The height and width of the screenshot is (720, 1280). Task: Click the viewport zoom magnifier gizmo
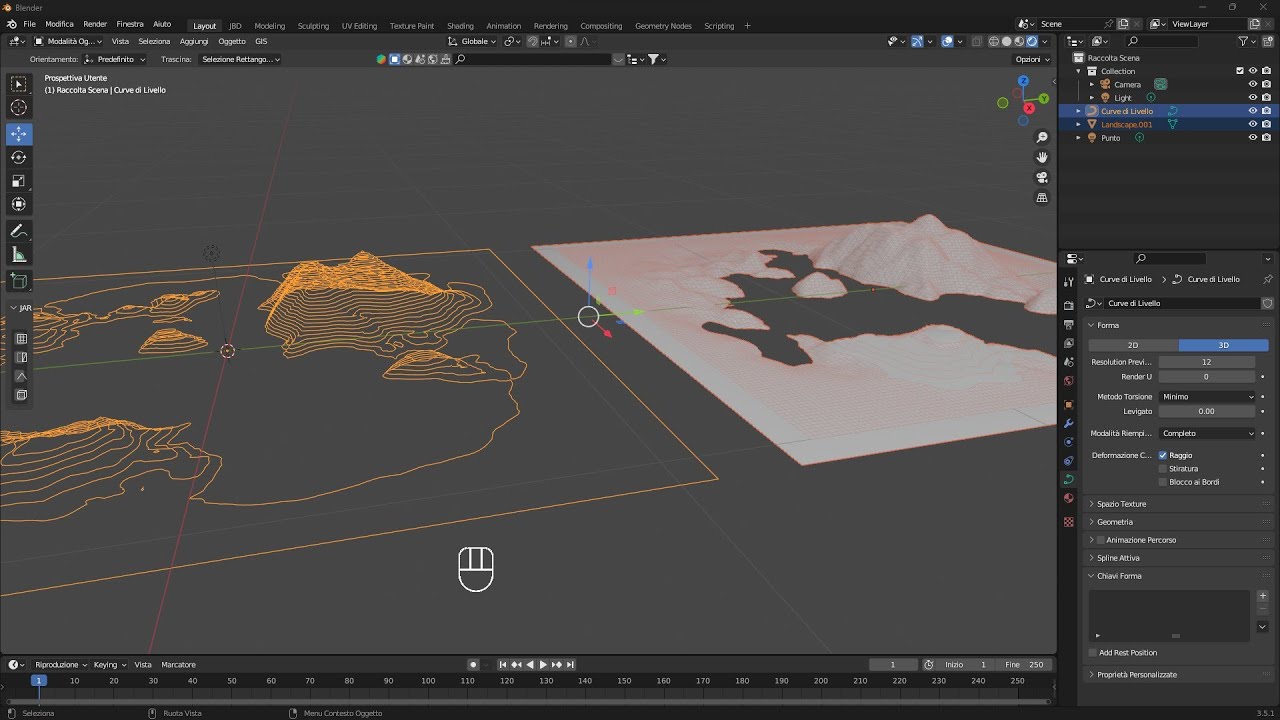click(1042, 137)
